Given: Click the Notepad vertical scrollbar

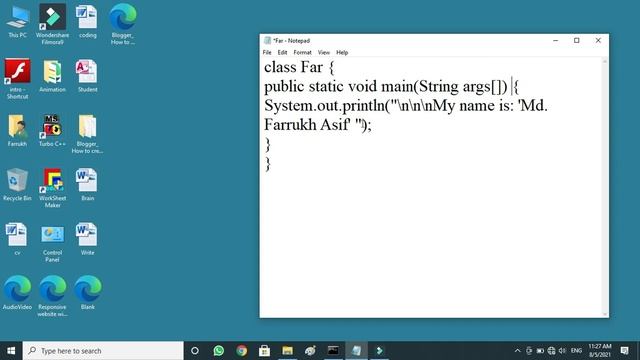Looking at the screenshot, I should click(x=604, y=187).
